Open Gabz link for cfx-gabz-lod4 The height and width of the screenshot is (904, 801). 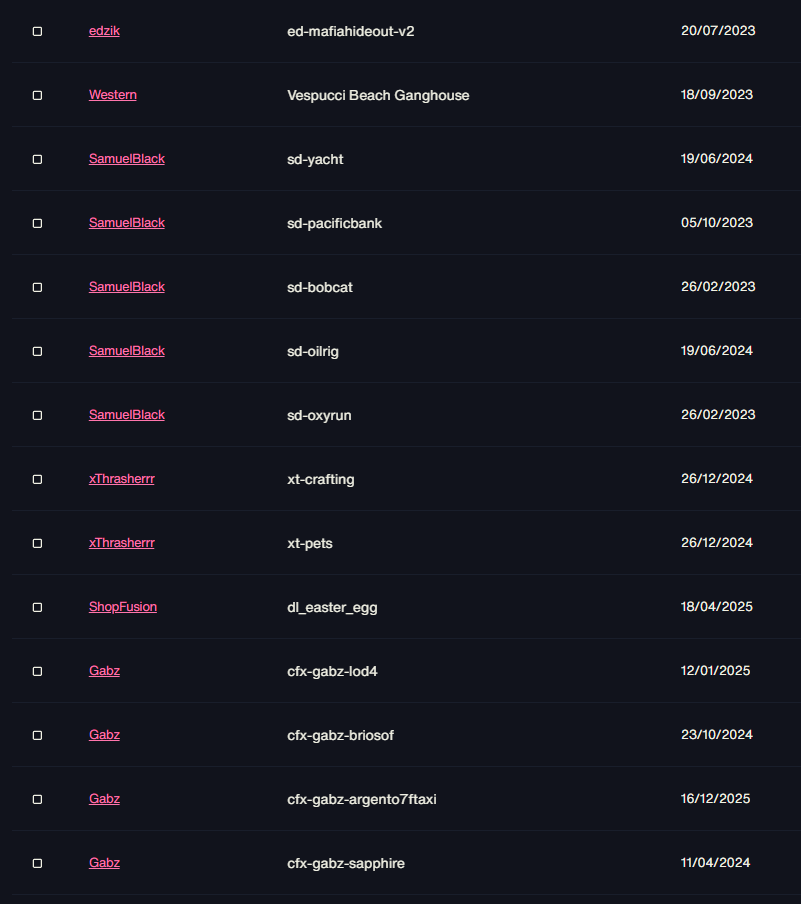coord(104,671)
